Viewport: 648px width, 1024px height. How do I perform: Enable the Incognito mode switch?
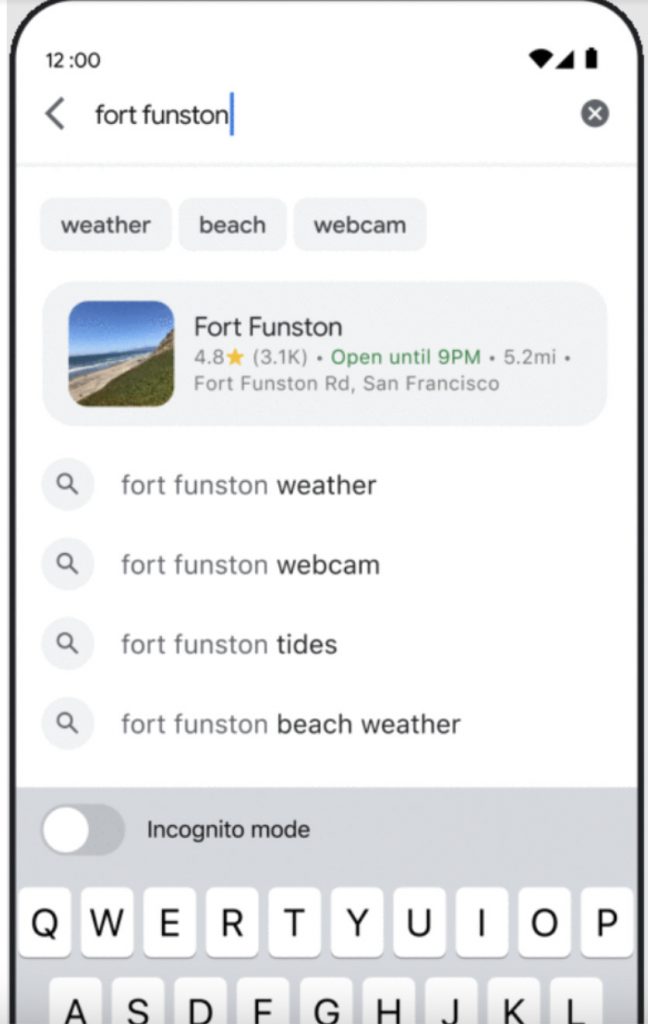83,830
